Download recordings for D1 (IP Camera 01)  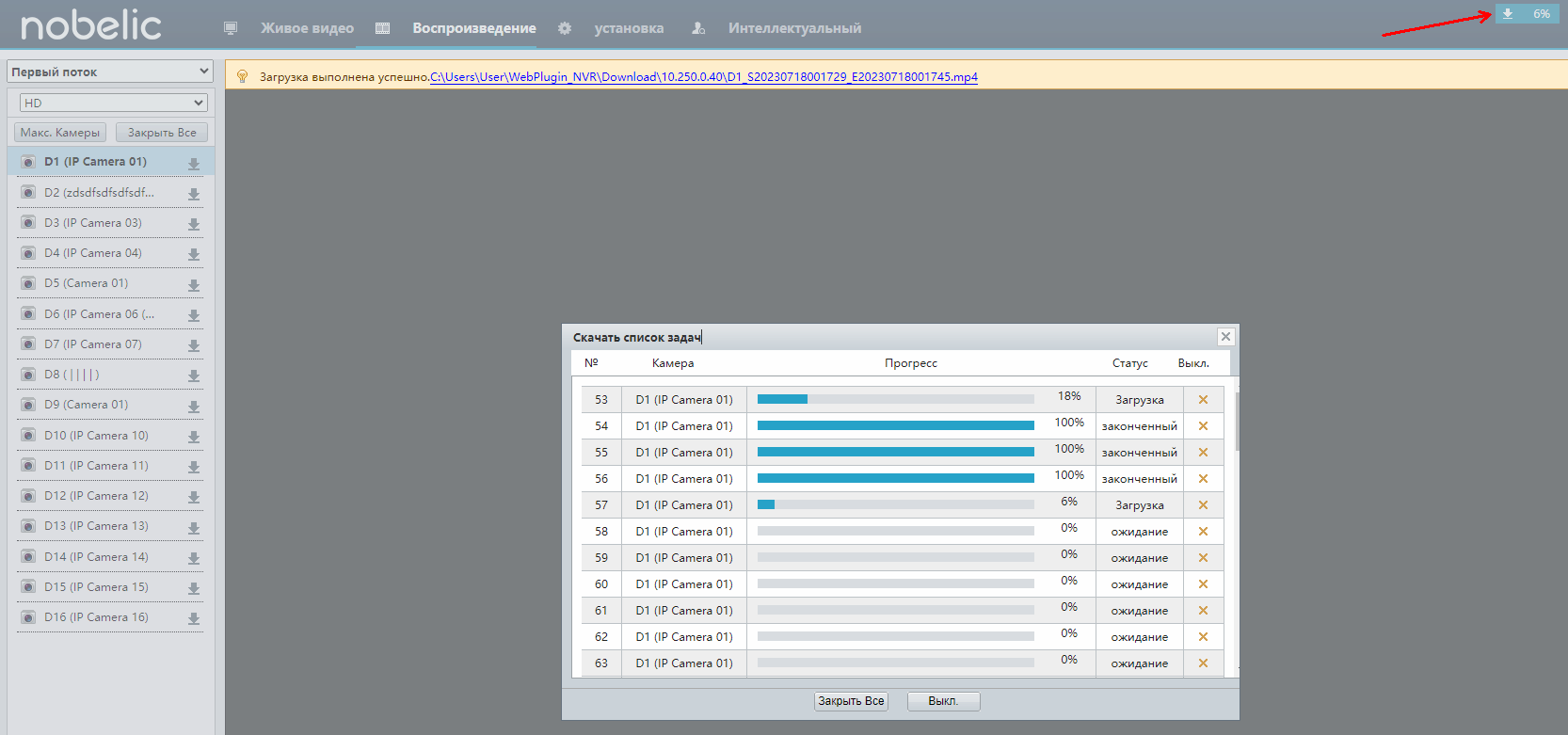(194, 164)
